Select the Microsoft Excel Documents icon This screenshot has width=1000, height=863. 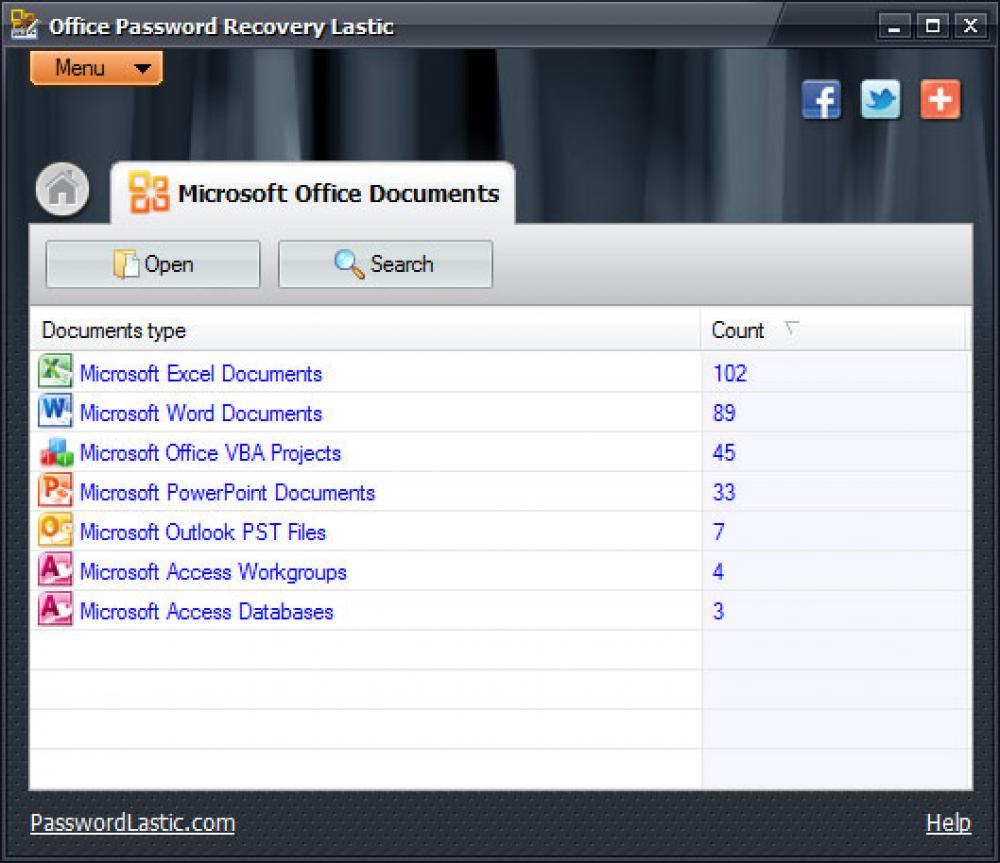[55, 373]
